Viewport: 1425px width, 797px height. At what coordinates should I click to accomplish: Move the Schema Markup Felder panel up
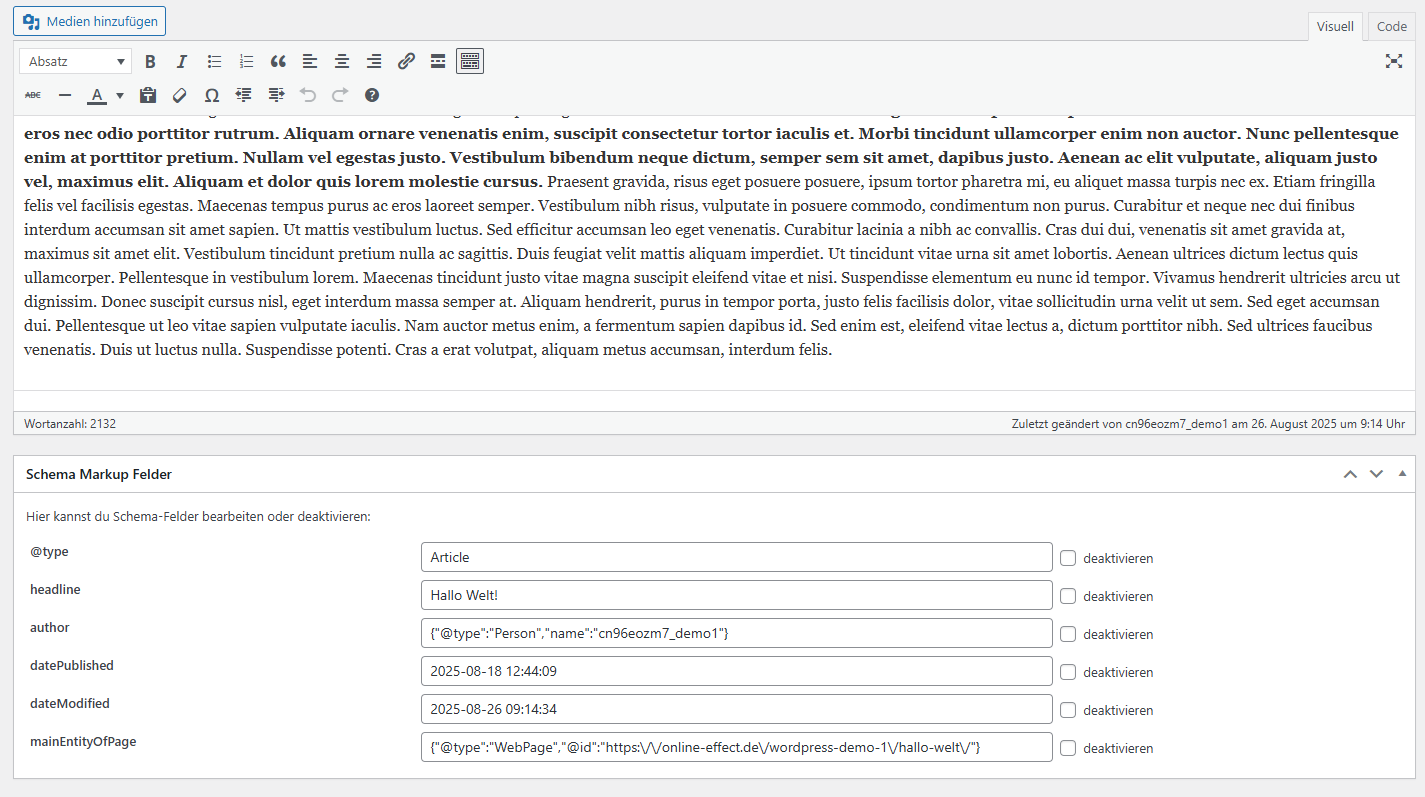(1350, 474)
